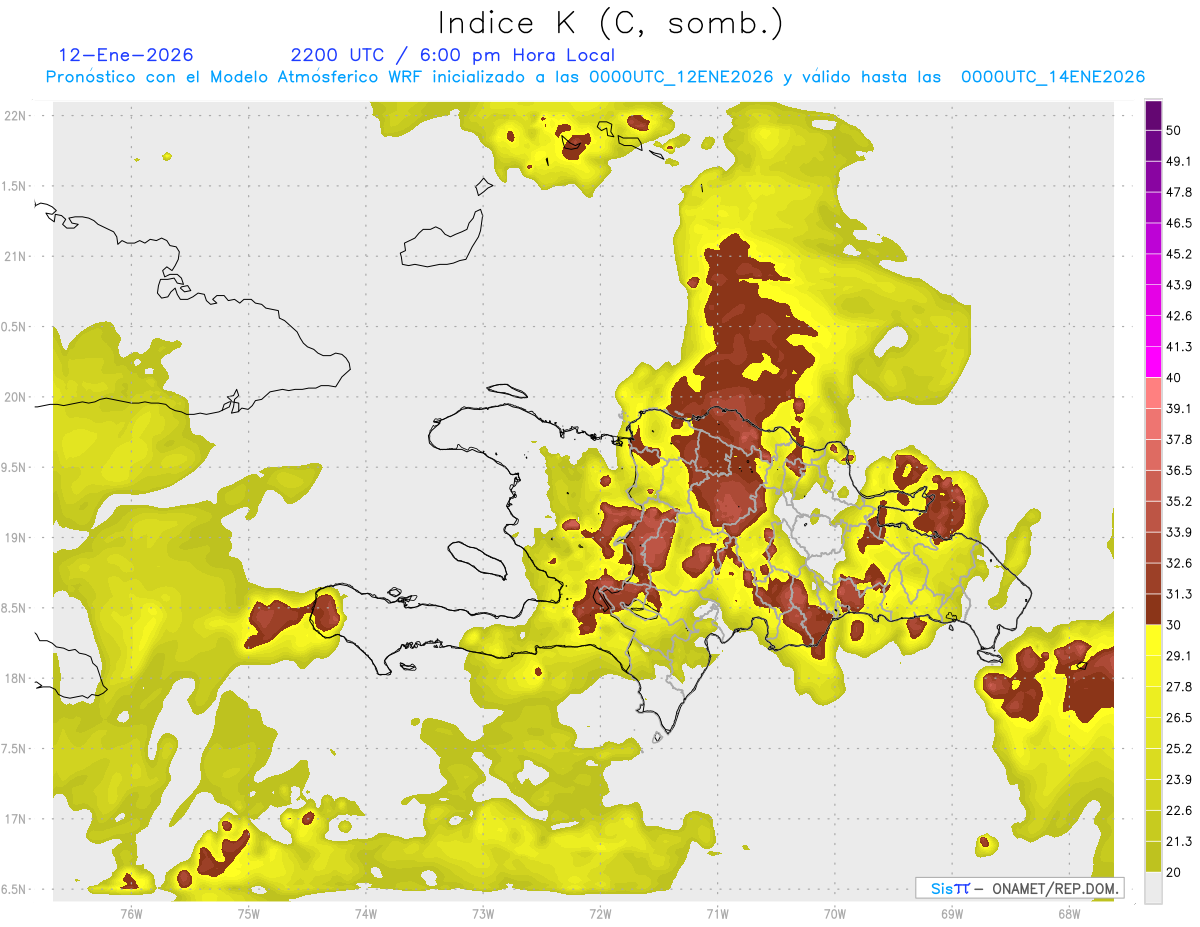Click the color scale value '26.5'
Viewport: 1200px width, 927px height.
tap(1179, 718)
